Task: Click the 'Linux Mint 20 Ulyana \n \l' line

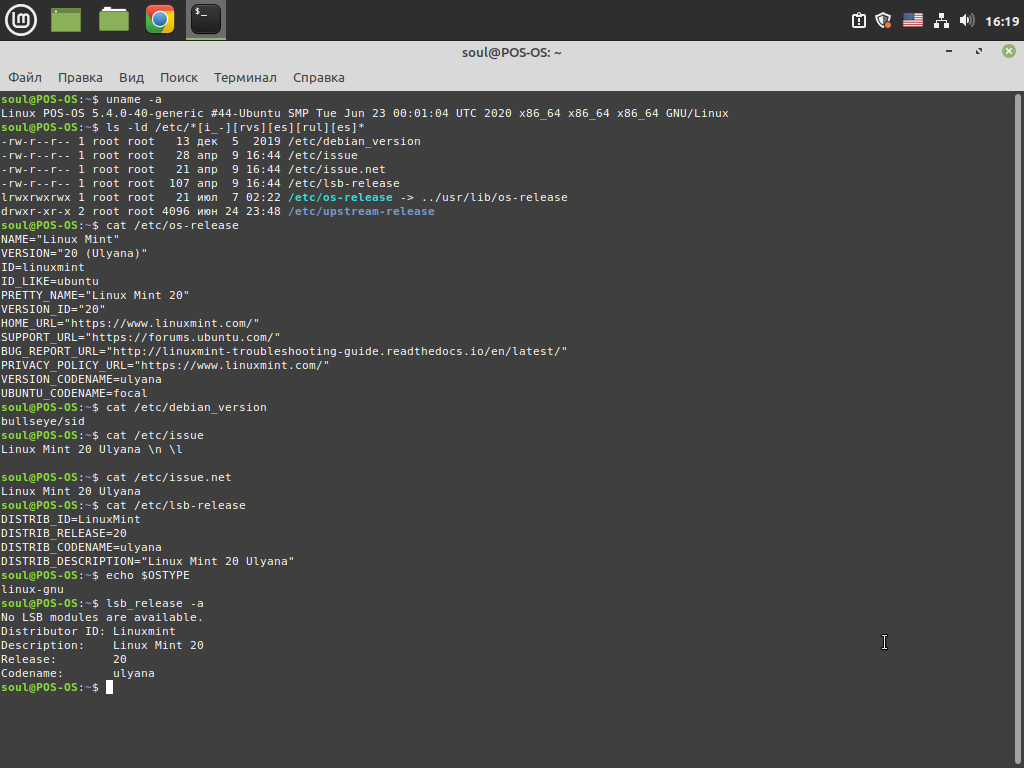Action: (x=91, y=449)
